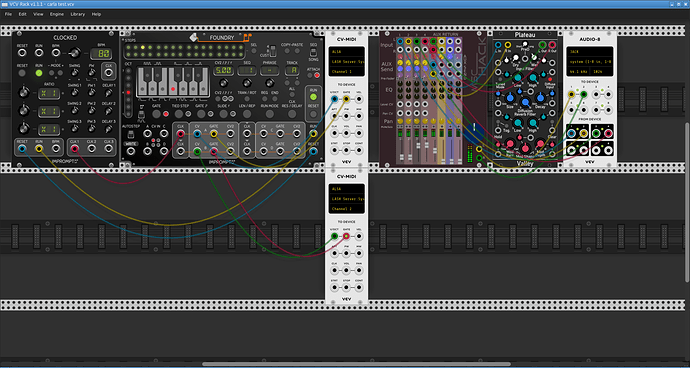Click the PHRASE display on Foundry
The image size is (690, 368).
269,70
